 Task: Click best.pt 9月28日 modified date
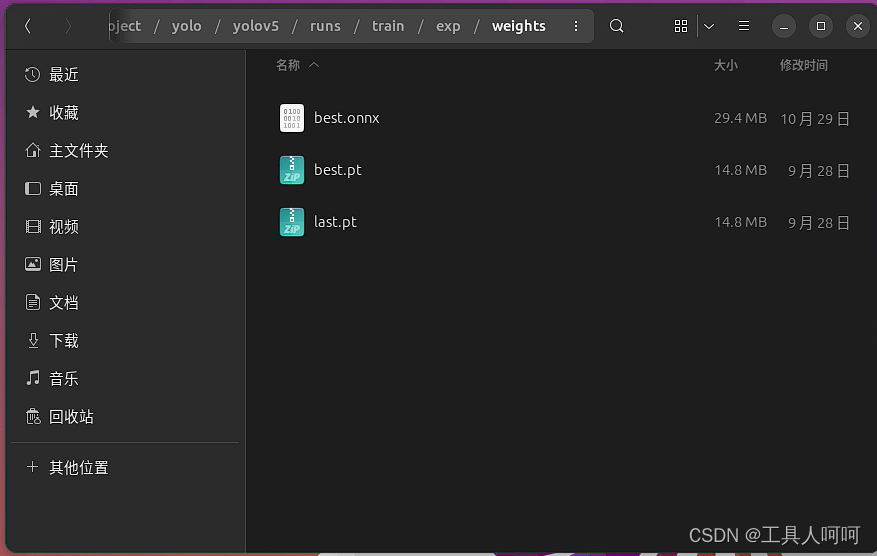(x=819, y=171)
